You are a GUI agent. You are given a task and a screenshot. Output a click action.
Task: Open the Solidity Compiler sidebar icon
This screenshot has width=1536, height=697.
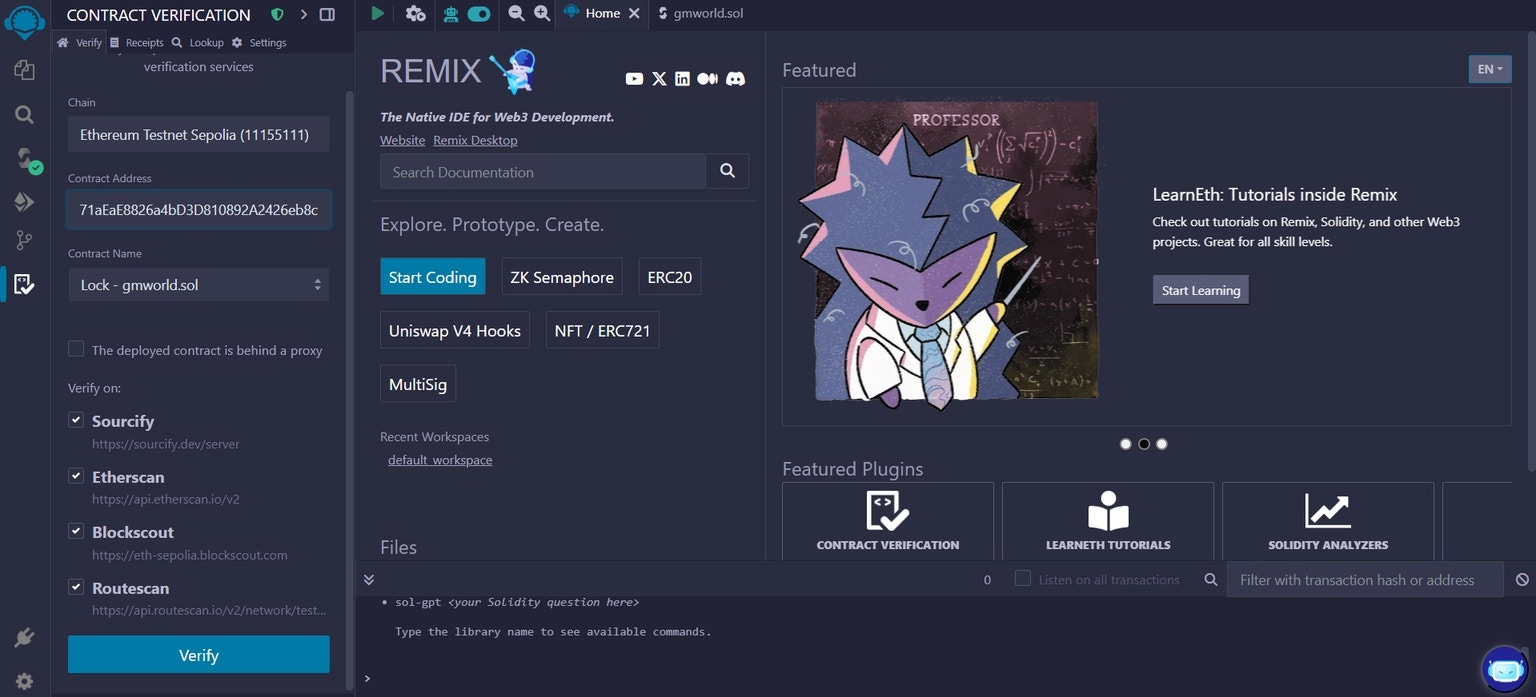click(24, 158)
